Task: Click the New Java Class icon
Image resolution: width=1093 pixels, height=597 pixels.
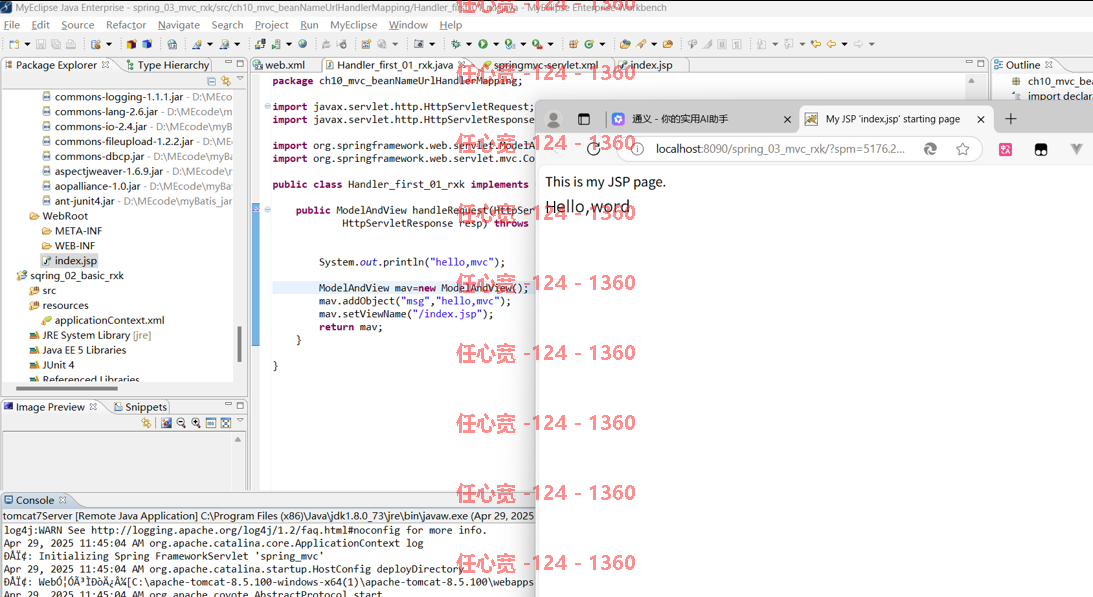Action: coord(589,44)
